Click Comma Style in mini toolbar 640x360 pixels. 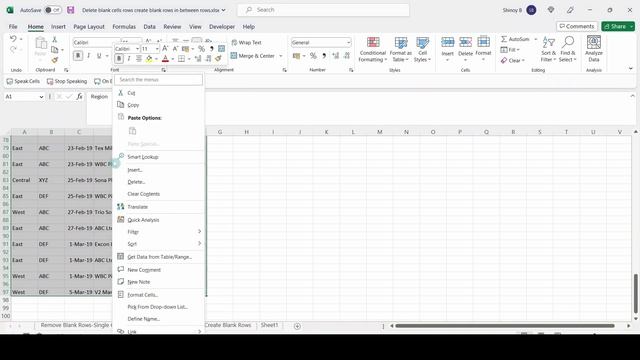211,49
